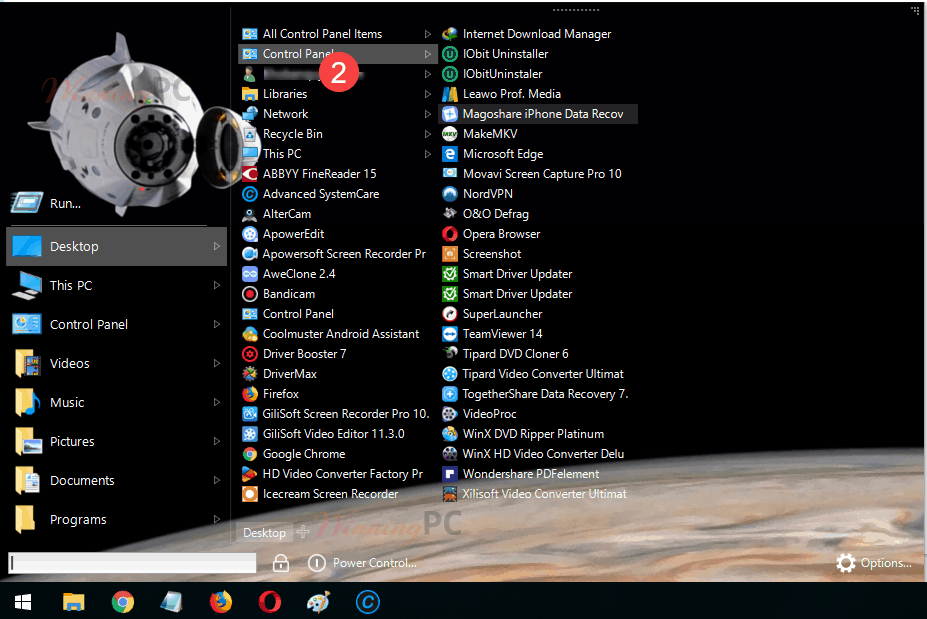This screenshot has height=619, width=927.
Task: Launch Opera from the taskbar
Action: pos(270,602)
